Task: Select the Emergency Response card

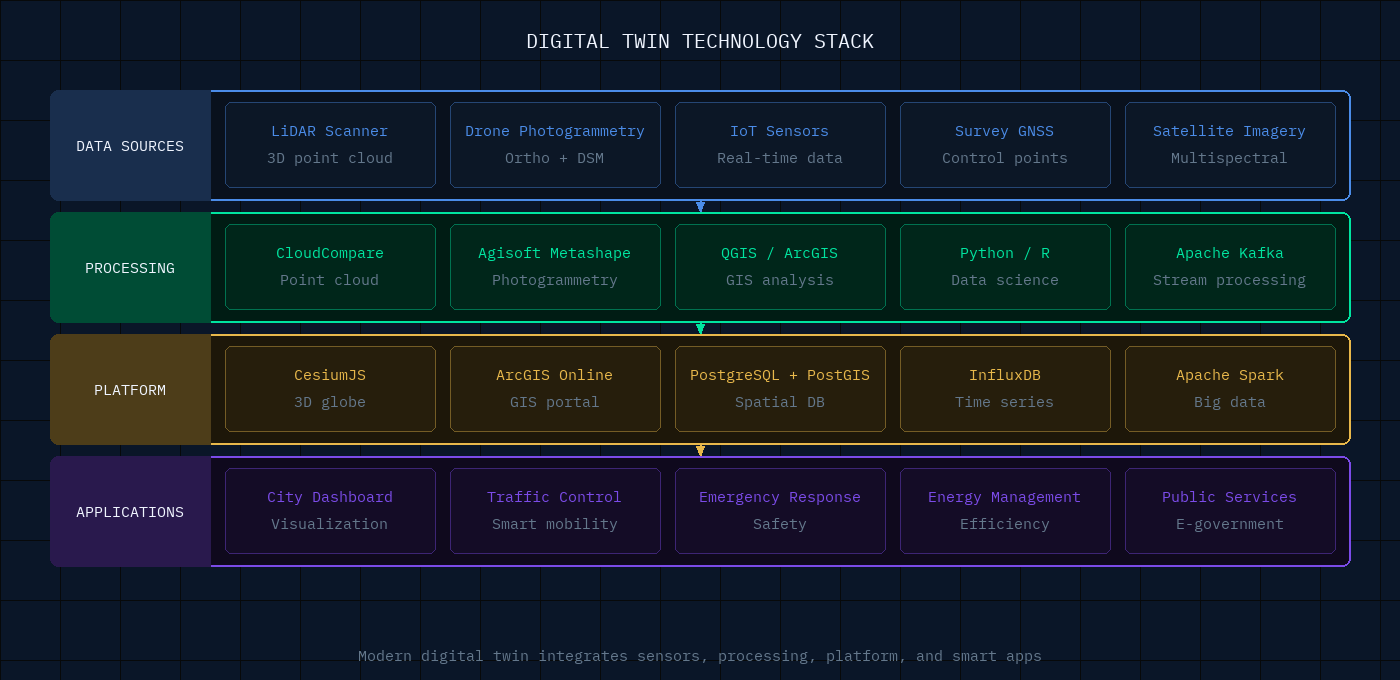Action: (780, 511)
